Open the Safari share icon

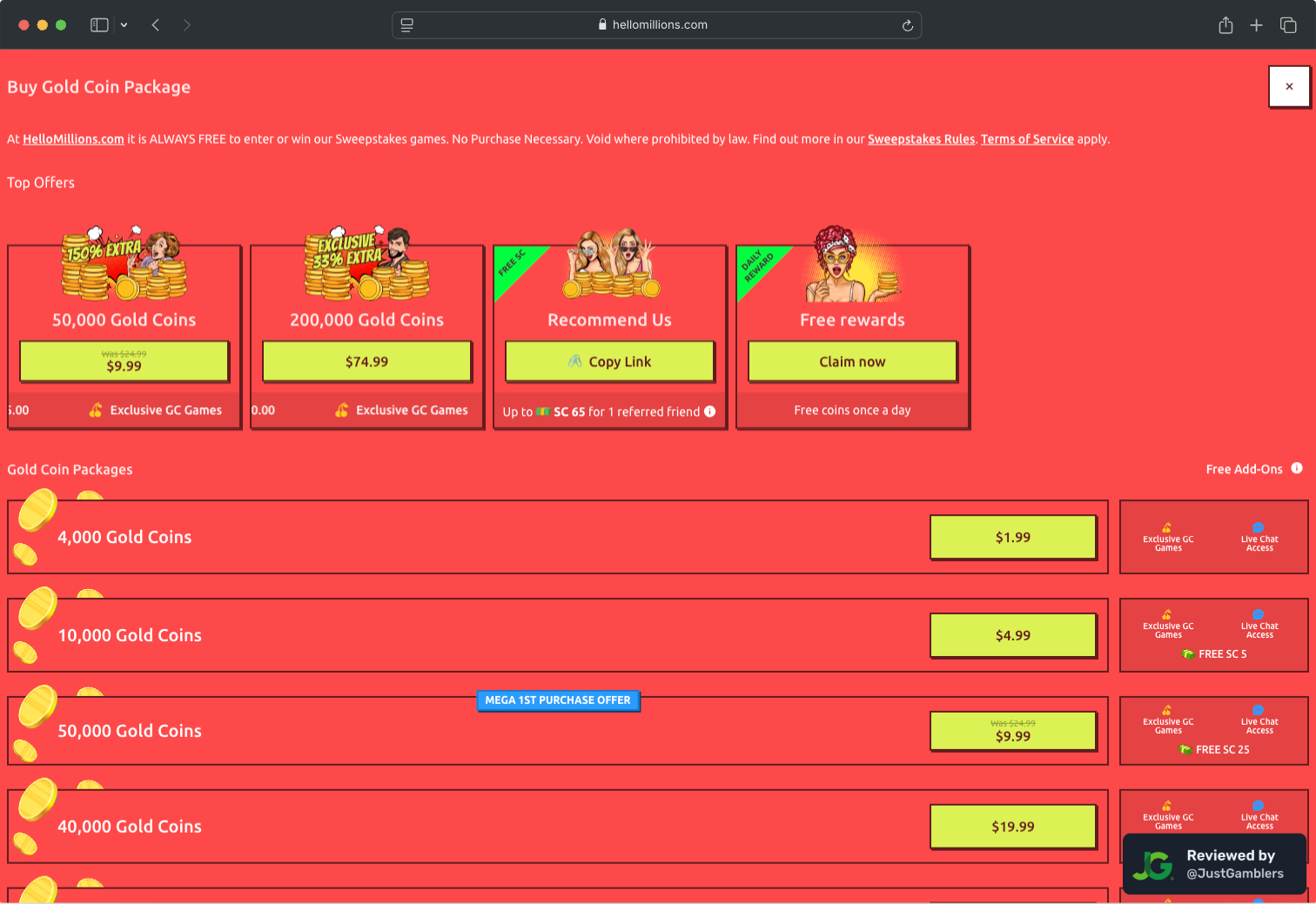pyautogui.click(x=1225, y=25)
